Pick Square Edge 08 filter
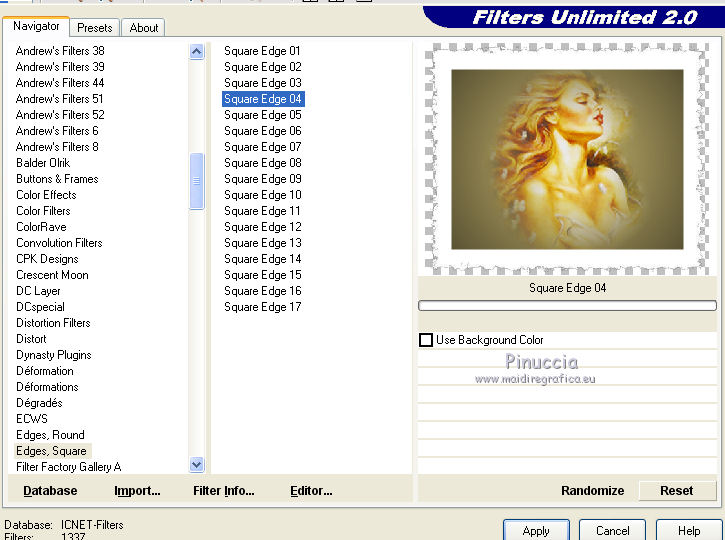This screenshot has width=725, height=540. 263,163
